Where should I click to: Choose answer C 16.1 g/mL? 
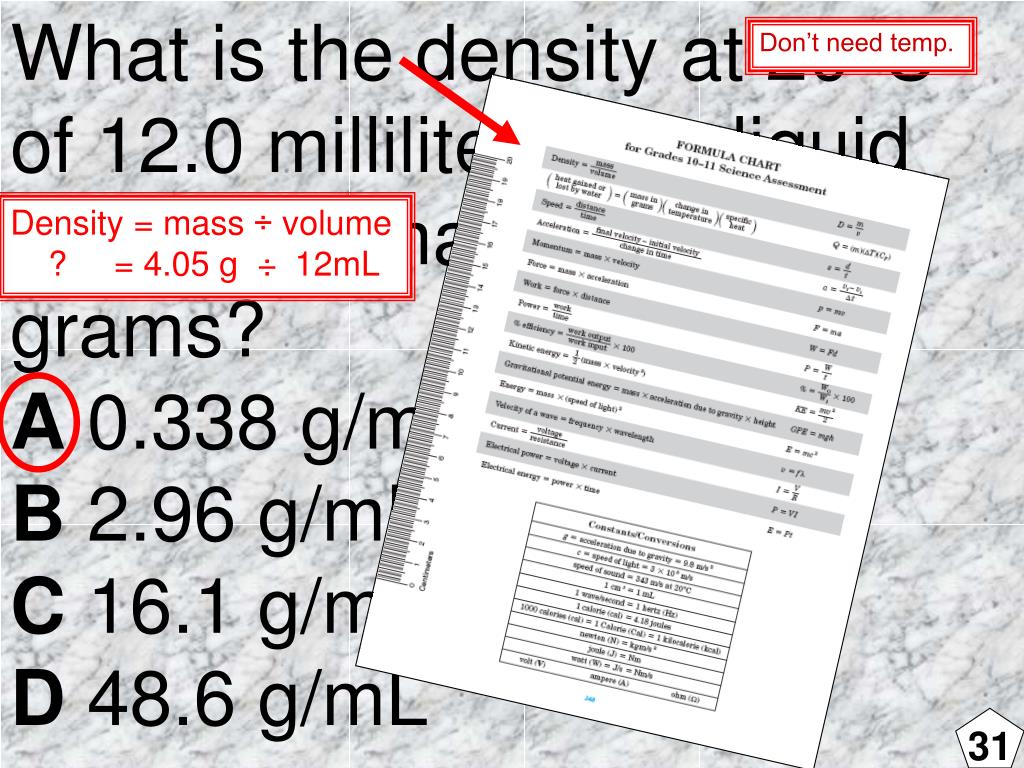point(193,607)
